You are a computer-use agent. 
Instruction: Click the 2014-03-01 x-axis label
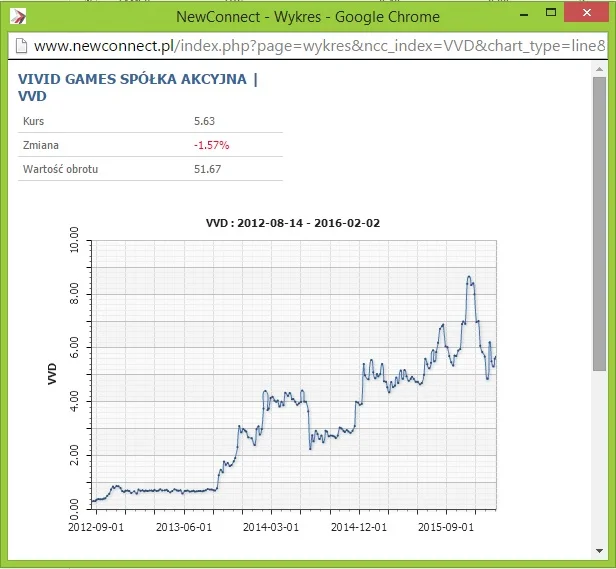click(x=271, y=527)
